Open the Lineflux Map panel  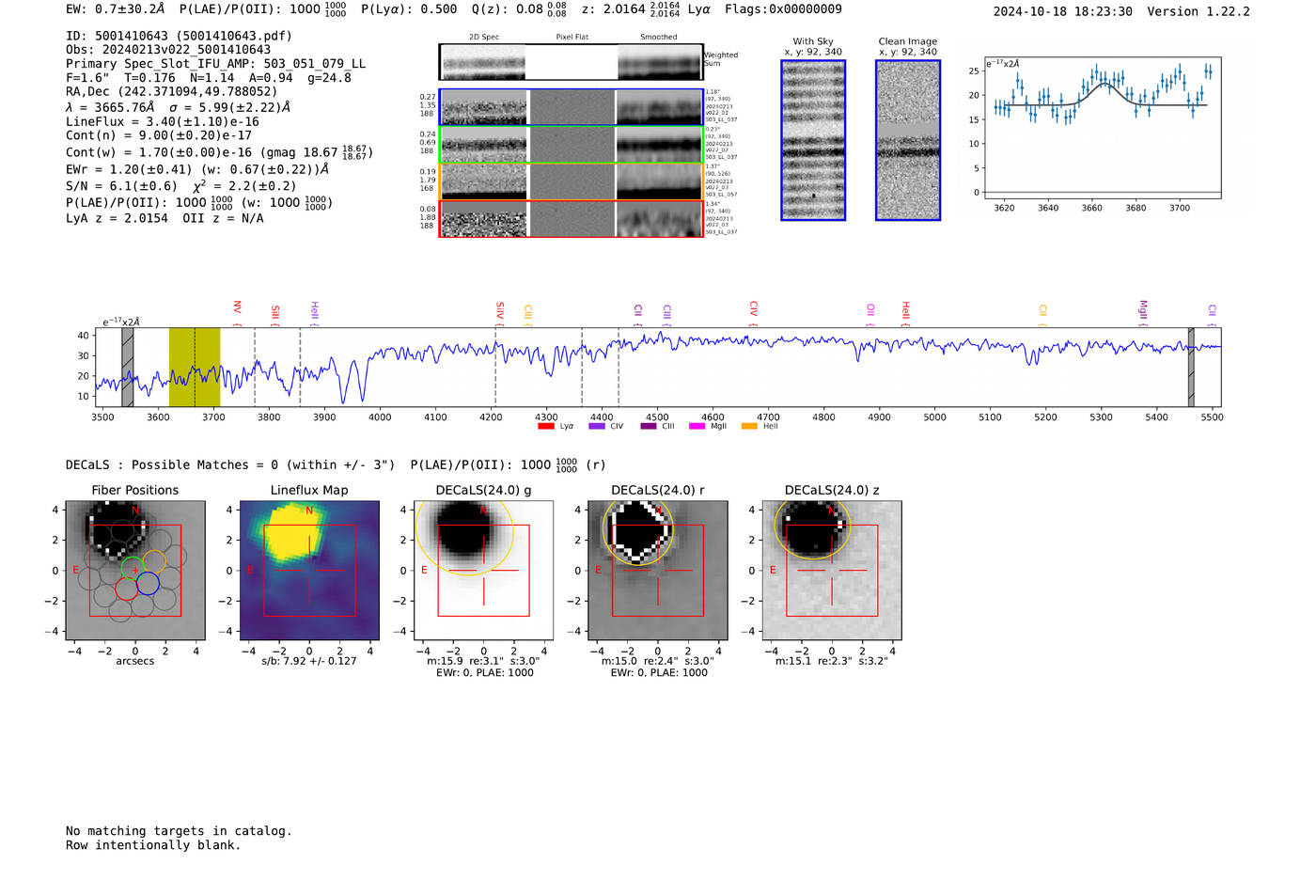pyautogui.click(x=309, y=571)
